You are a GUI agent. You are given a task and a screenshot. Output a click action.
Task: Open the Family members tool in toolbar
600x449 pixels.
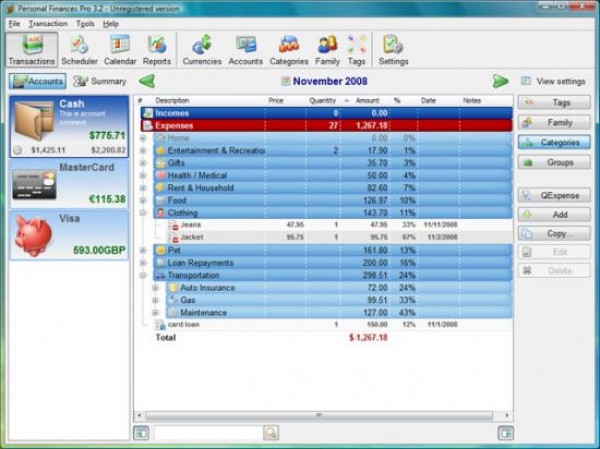tap(328, 50)
